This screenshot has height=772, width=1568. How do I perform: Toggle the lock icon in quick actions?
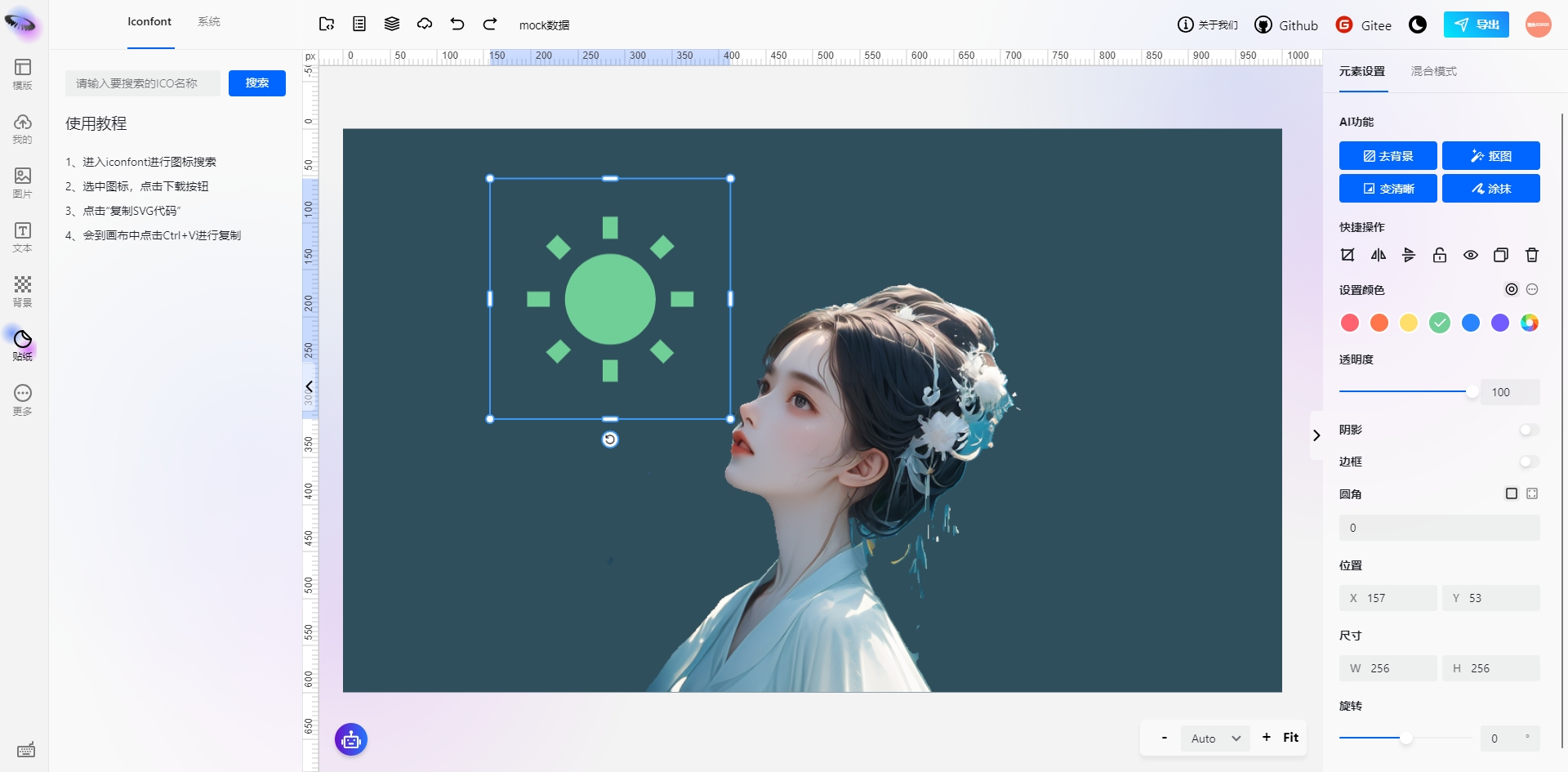pos(1440,255)
